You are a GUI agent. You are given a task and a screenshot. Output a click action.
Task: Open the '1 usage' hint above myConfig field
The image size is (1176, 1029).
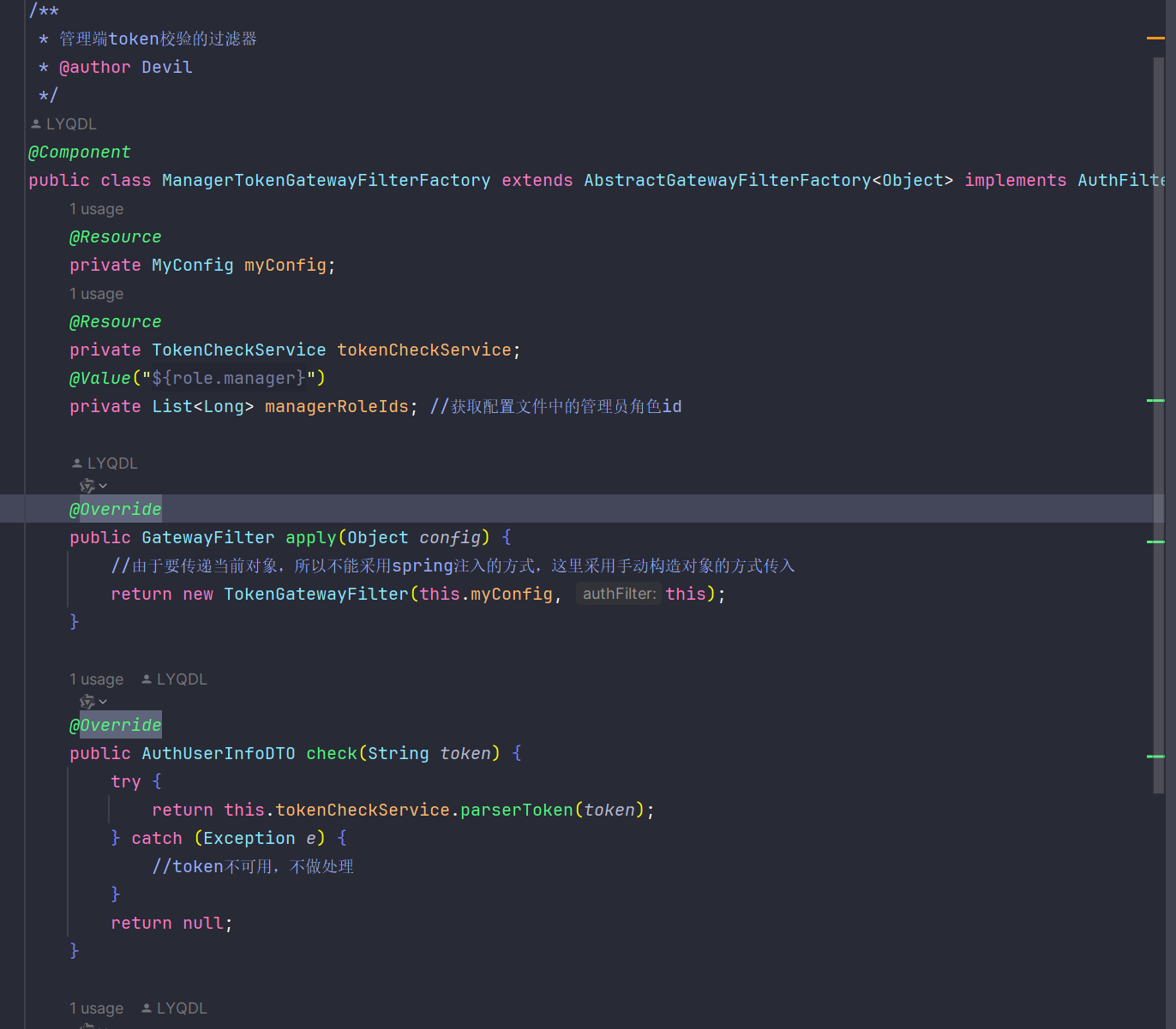[x=96, y=209]
